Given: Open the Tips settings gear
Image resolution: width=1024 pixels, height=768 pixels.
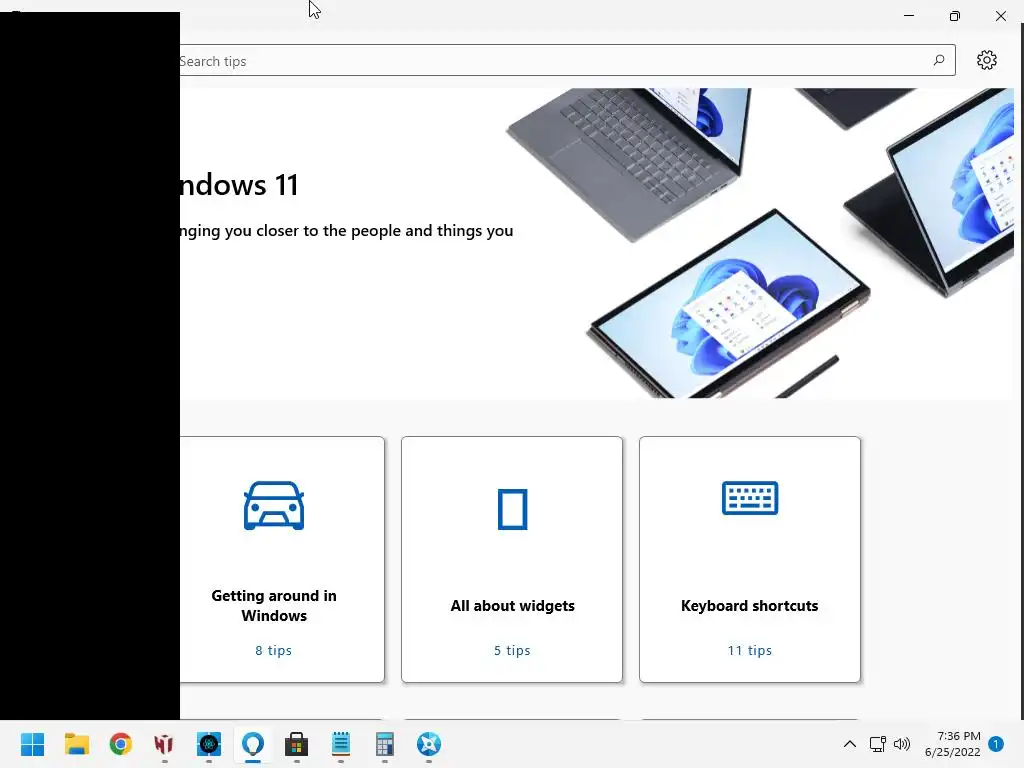Looking at the screenshot, I should (x=986, y=60).
